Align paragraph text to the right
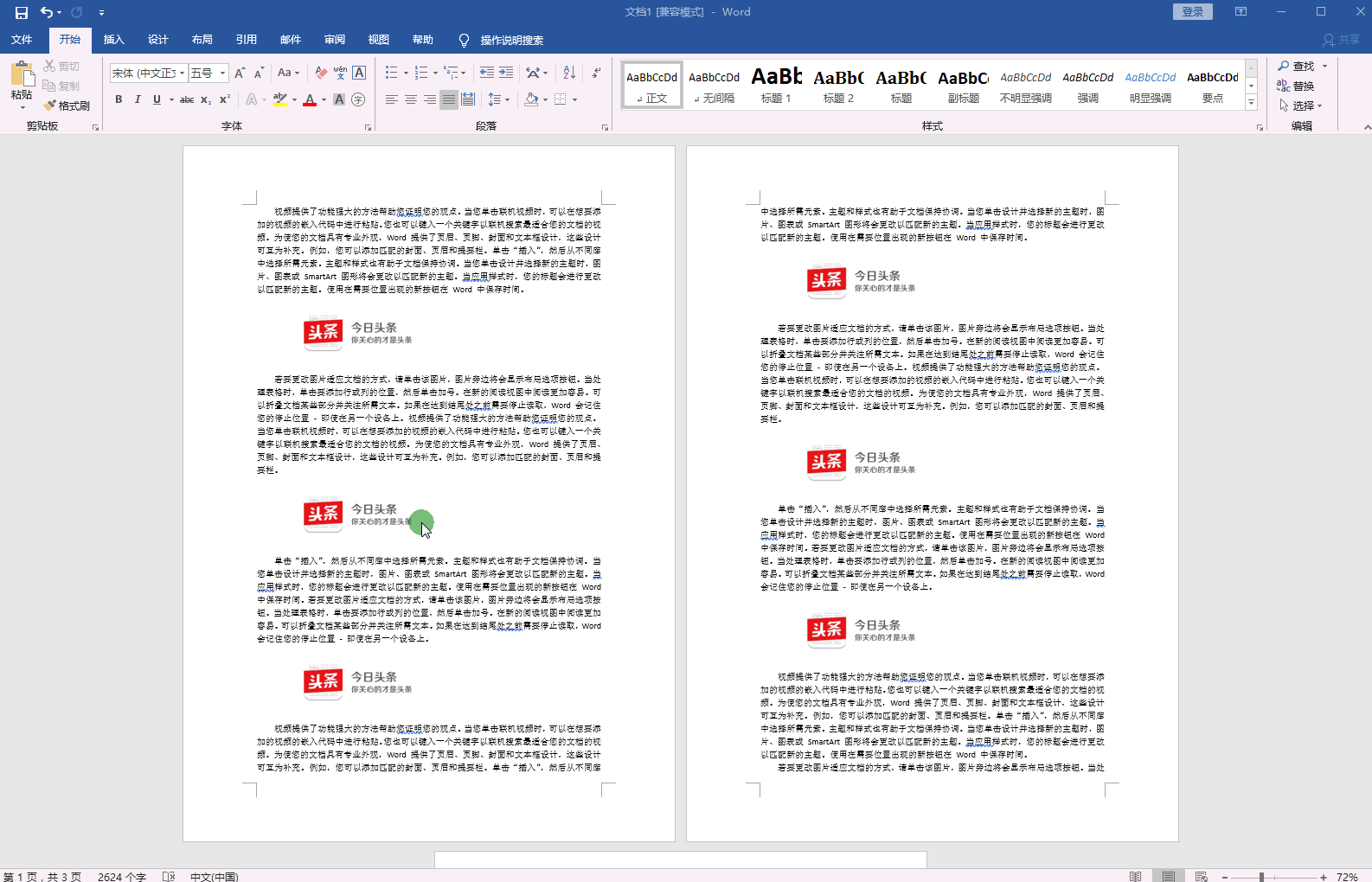This screenshot has width=1372, height=882. point(430,100)
